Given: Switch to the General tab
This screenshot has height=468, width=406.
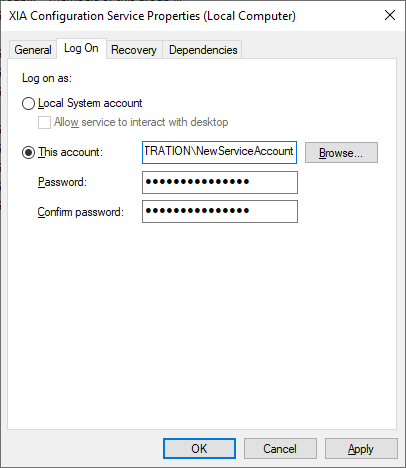Looking at the screenshot, I should 33,50.
